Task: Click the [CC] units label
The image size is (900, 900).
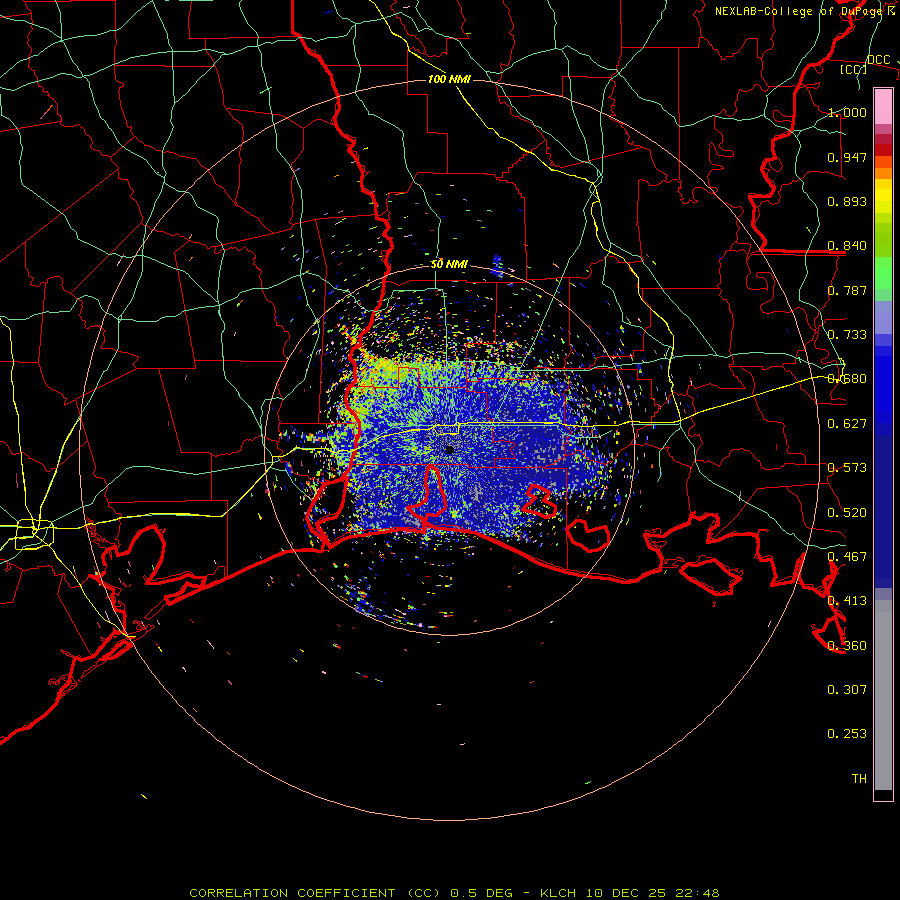Action: [x=853, y=69]
